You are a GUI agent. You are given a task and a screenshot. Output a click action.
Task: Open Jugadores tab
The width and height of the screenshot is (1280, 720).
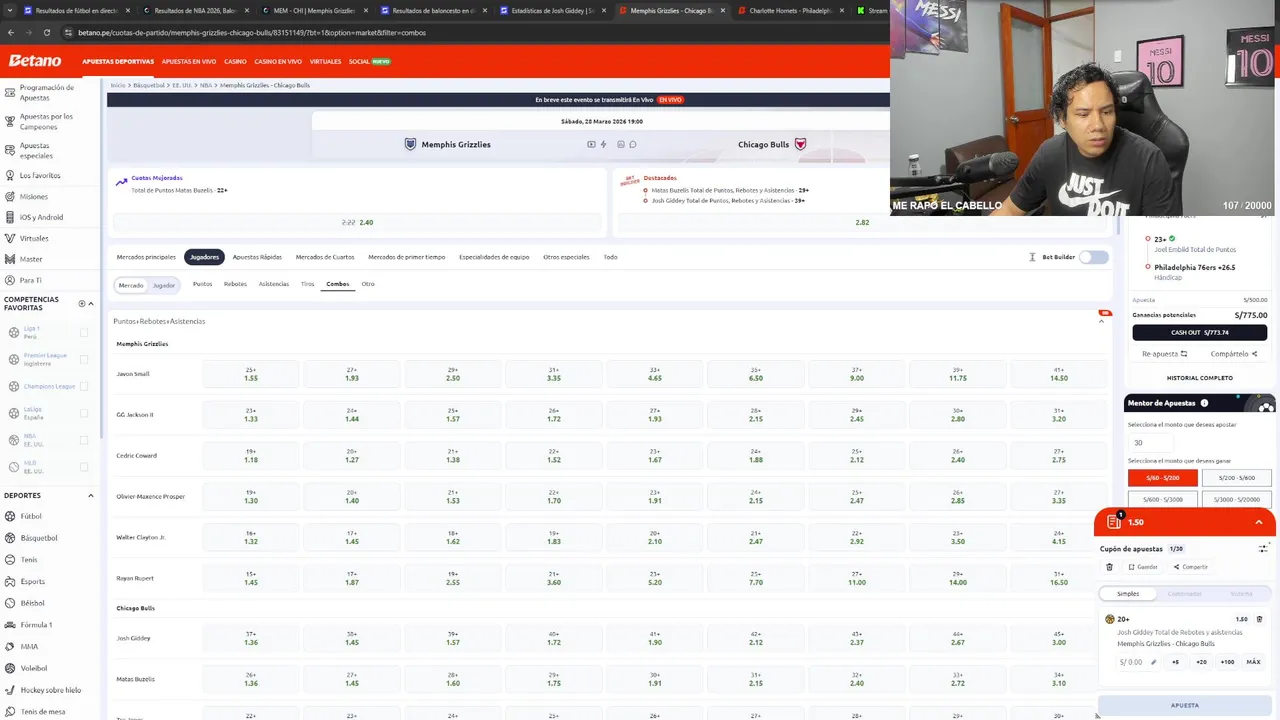point(204,257)
